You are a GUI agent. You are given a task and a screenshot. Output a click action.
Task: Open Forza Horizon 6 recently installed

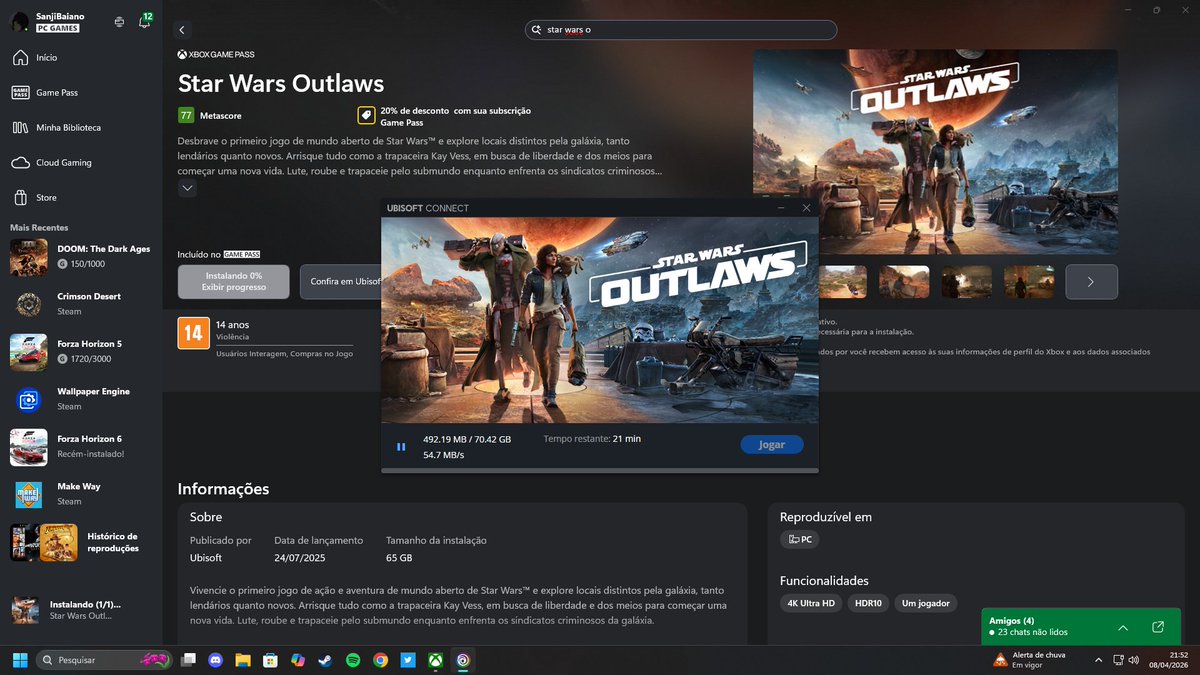[x=82, y=446]
